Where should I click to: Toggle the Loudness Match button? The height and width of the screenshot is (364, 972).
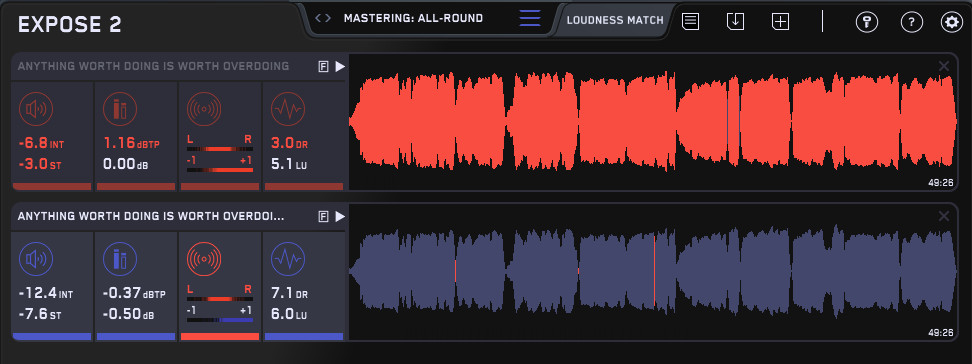[615, 20]
